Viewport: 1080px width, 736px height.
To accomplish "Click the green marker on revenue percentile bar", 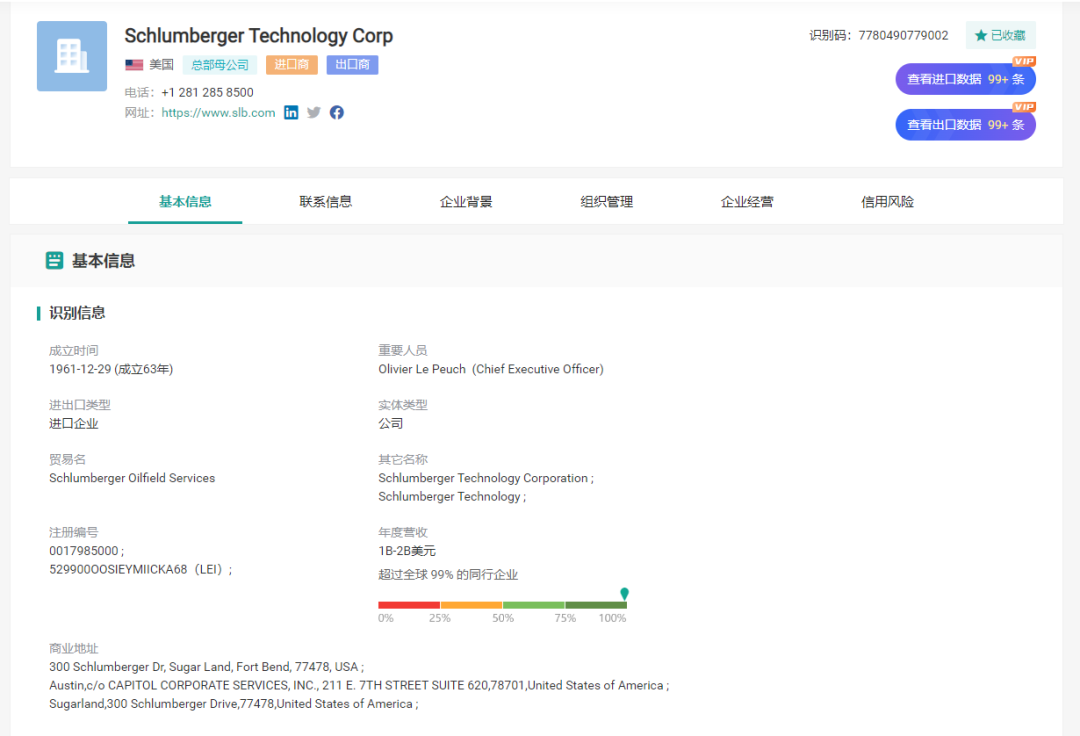I will click(624, 593).
